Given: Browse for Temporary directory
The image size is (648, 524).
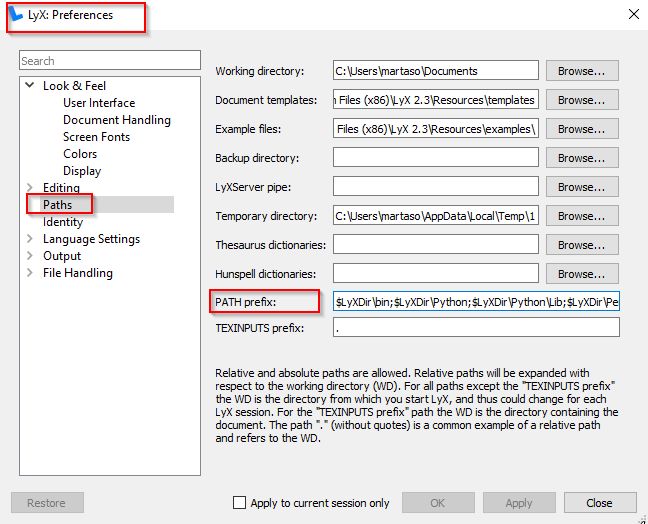Looking at the screenshot, I should (x=582, y=216).
